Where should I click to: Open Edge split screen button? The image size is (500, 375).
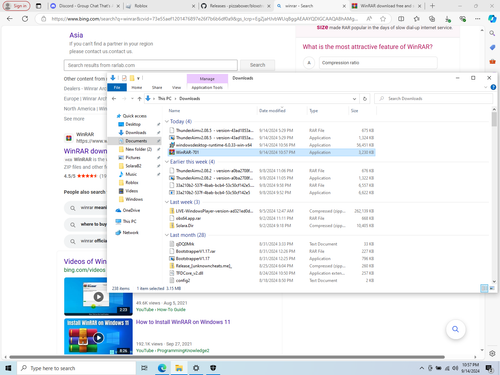tap(401, 19)
